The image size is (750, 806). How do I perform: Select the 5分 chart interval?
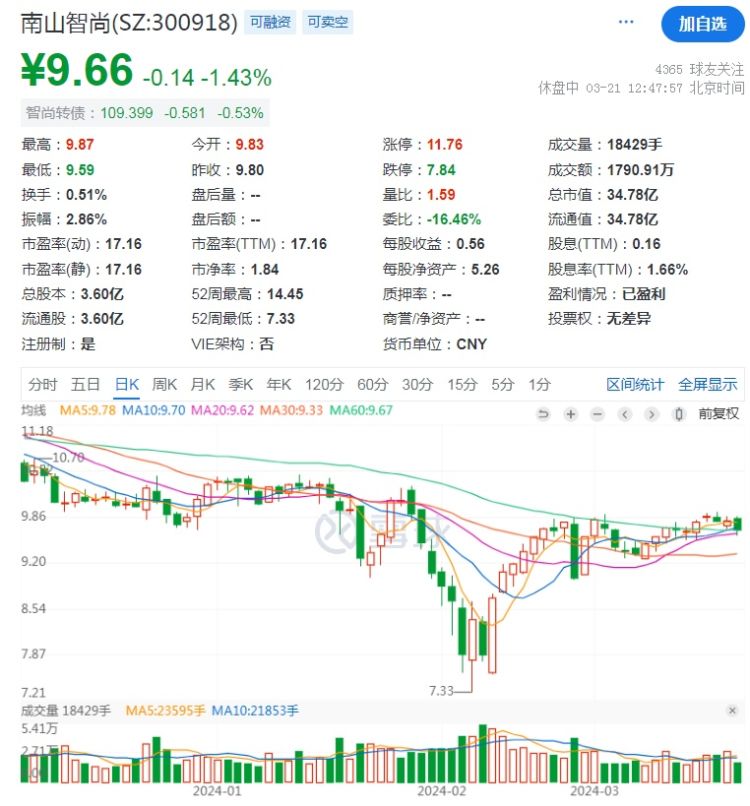point(502,384)
